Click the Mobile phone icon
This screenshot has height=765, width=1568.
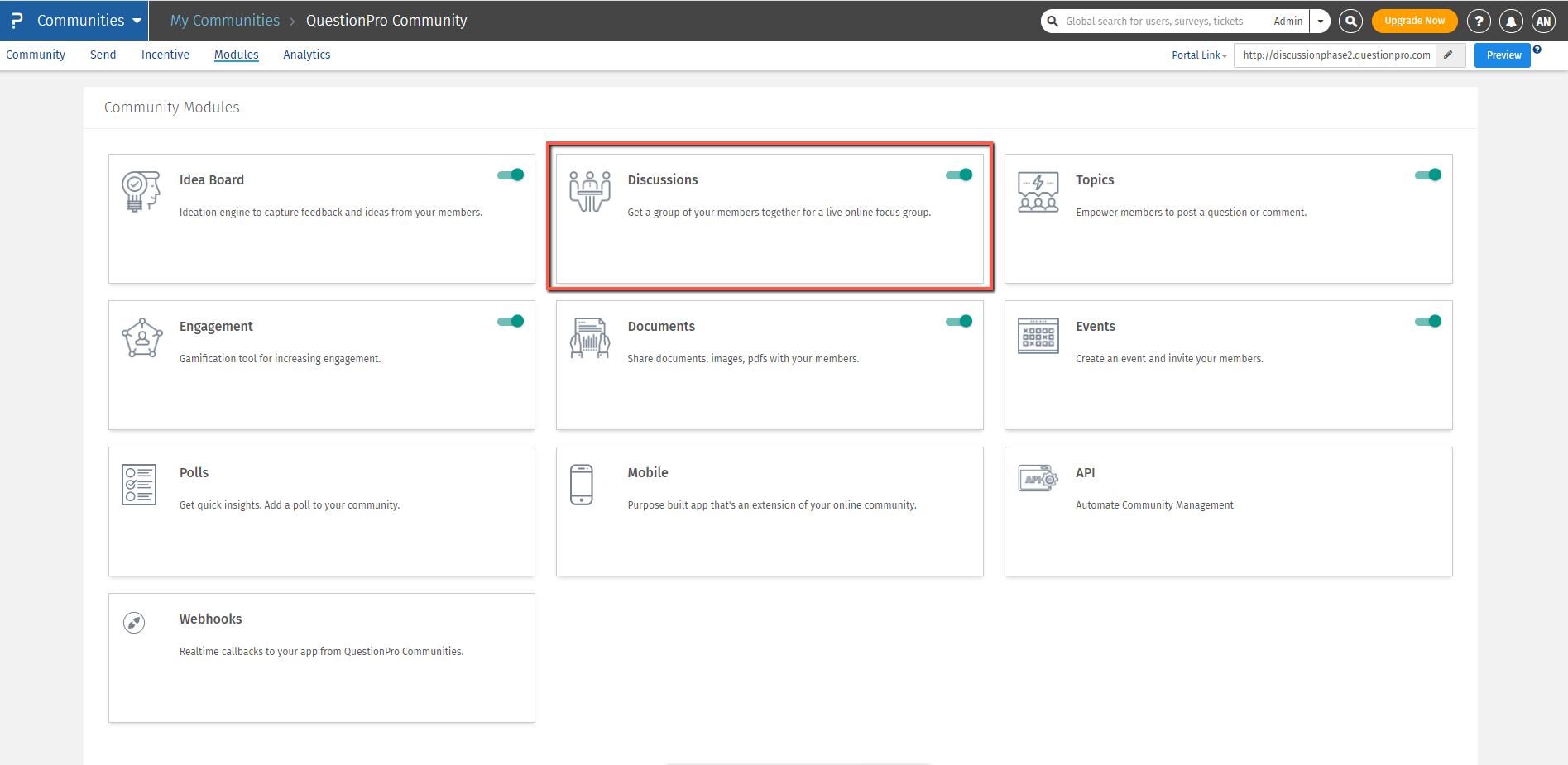[x=582, y=484]
